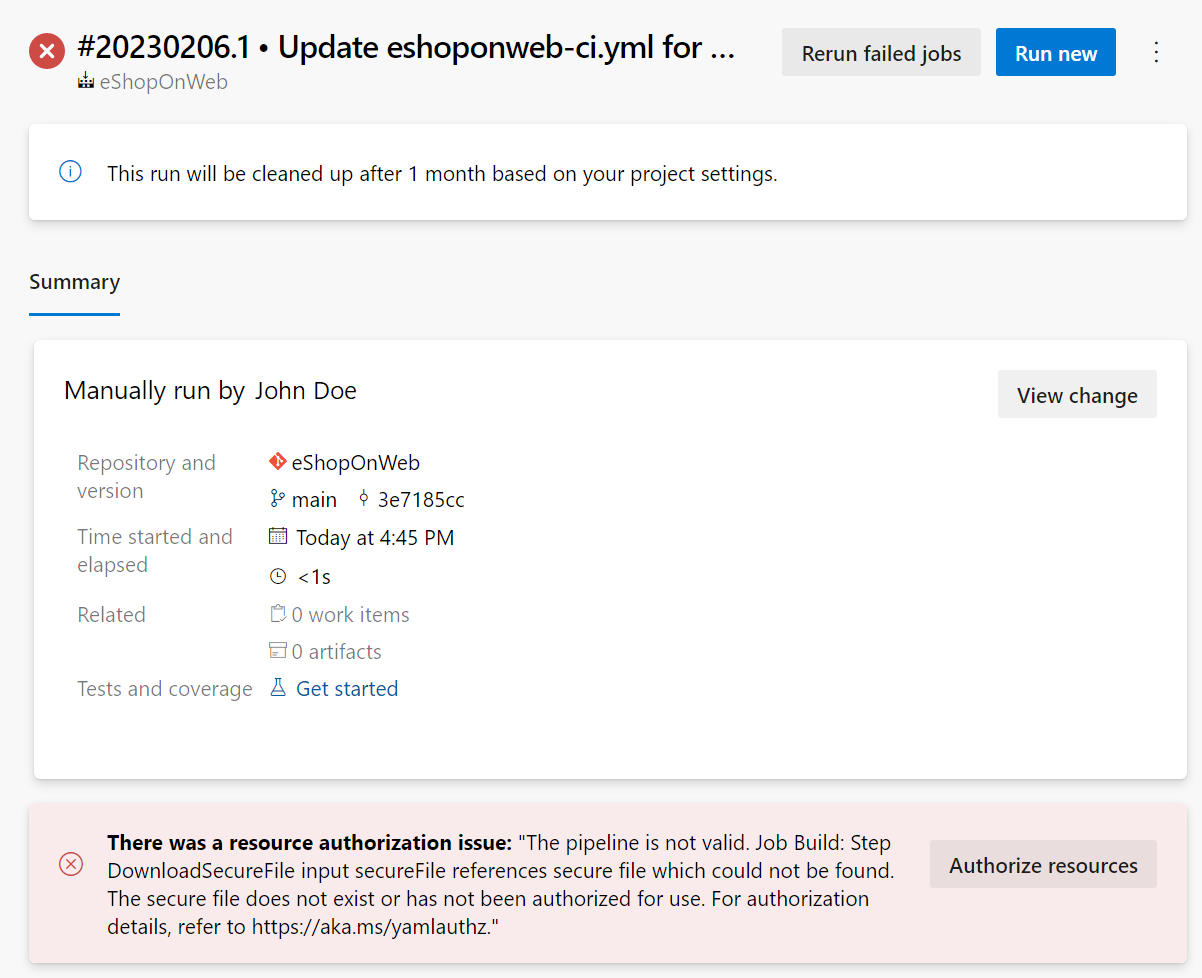The width and height of the screenshot is (1202, 978).
Task: Click the 3e7185cc commit link
Action: [422, 499]
